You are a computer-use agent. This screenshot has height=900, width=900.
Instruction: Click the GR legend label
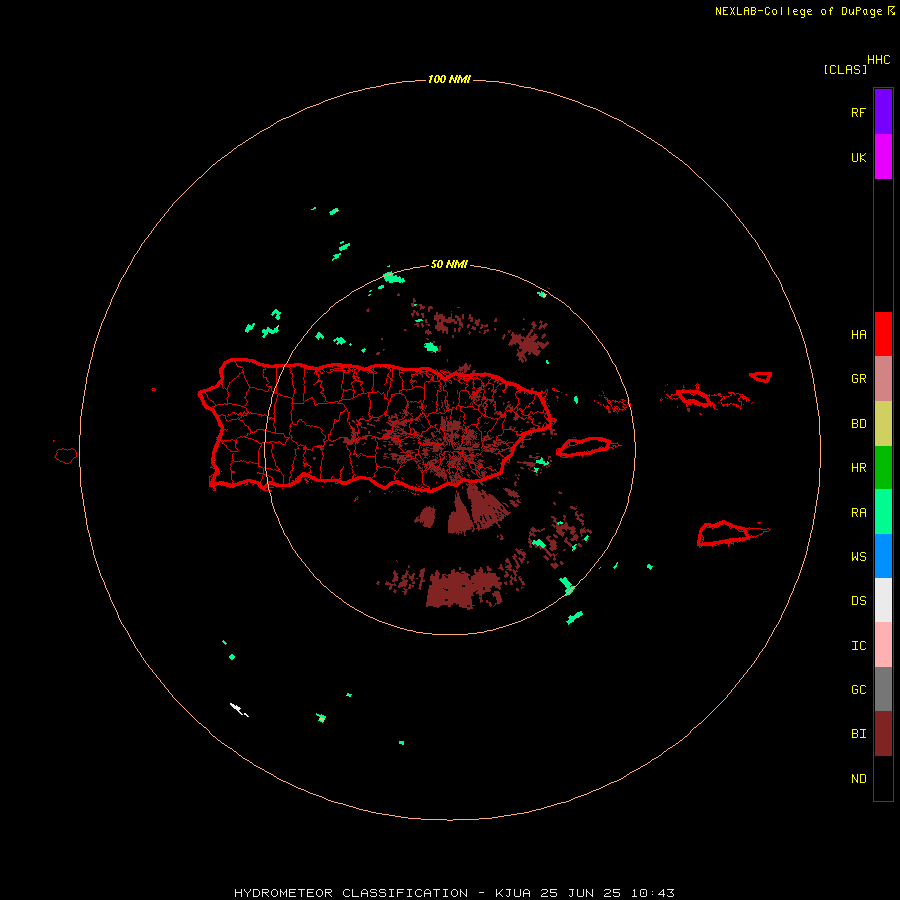[858, 379]
